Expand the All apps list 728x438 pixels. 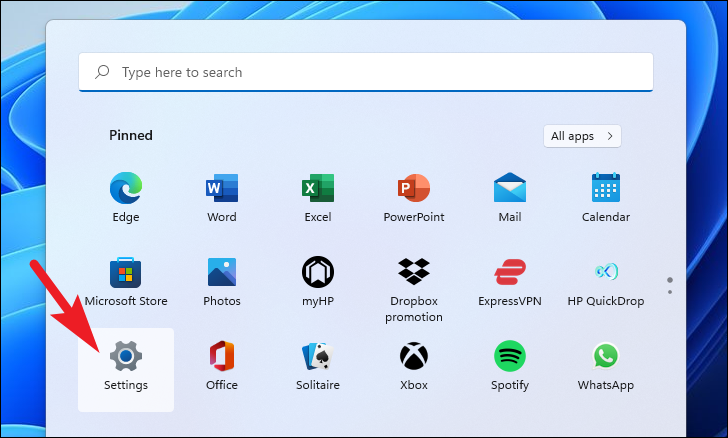(582, 135)
